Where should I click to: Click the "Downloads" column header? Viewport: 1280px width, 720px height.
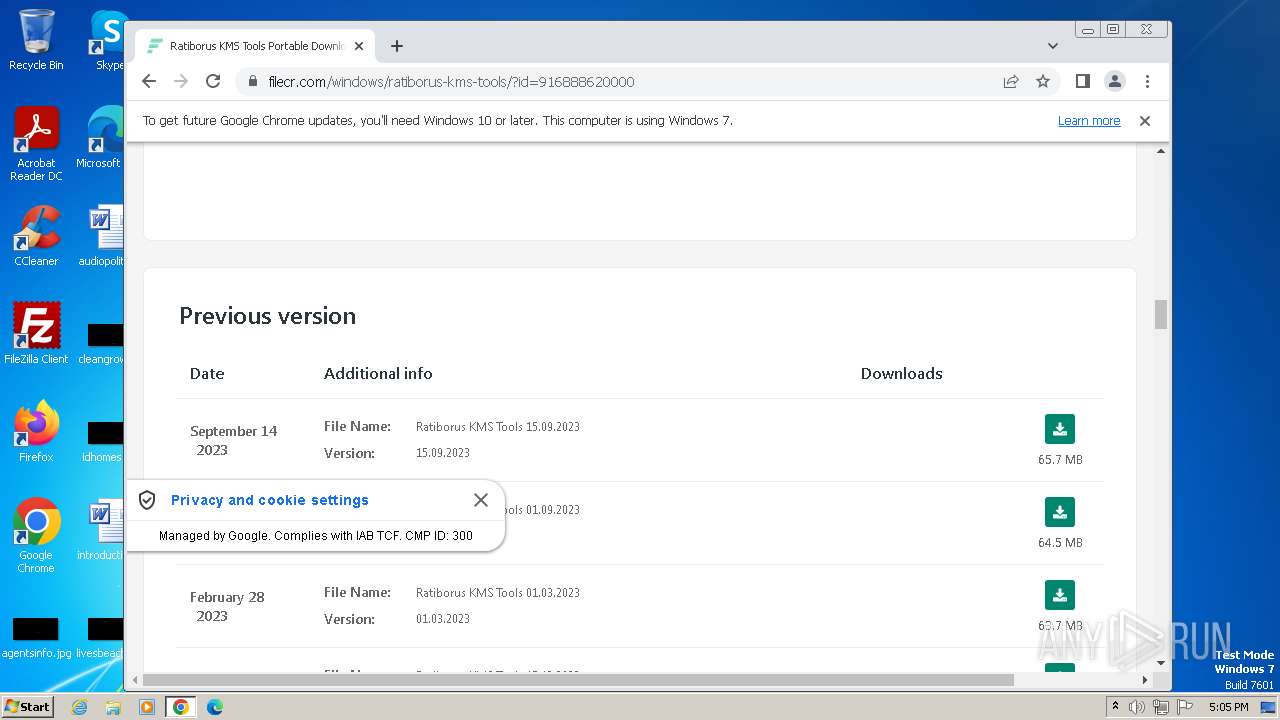[x=902, y=374]
